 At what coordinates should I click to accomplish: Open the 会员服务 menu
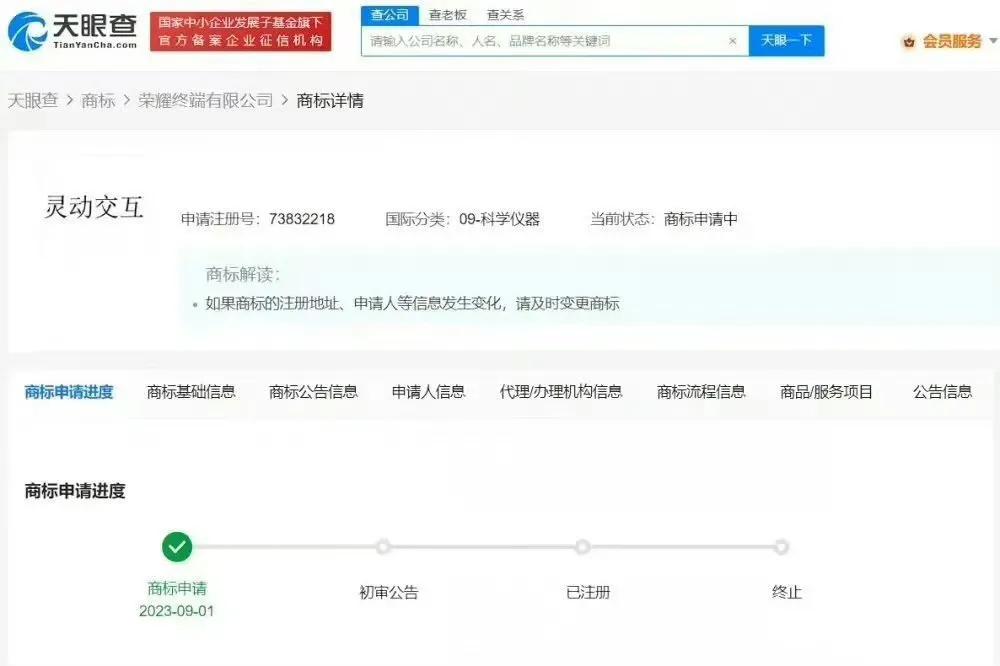point(952,41)
